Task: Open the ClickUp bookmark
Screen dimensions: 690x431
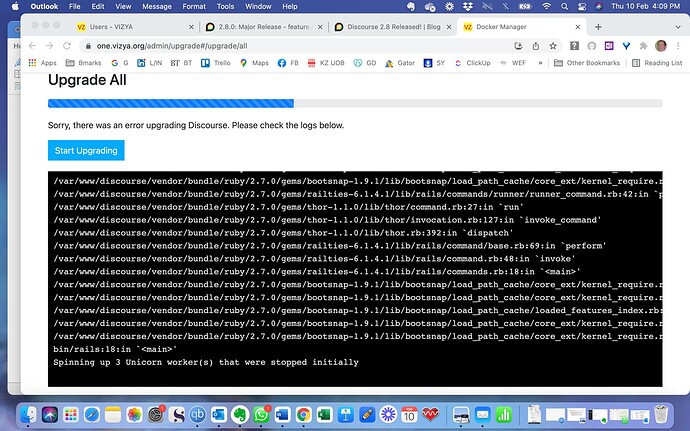Action: point(472,63)
